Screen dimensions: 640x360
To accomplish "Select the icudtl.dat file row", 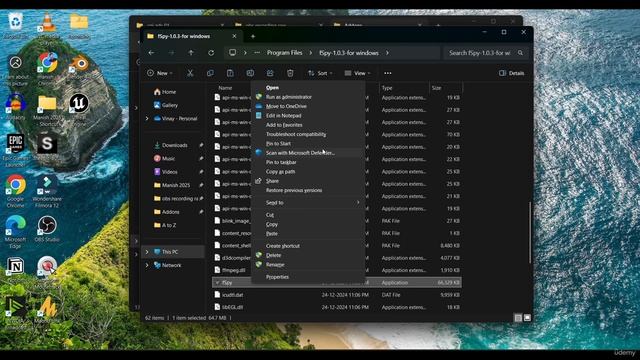I will pyautogui.click(x=337, y=295).
